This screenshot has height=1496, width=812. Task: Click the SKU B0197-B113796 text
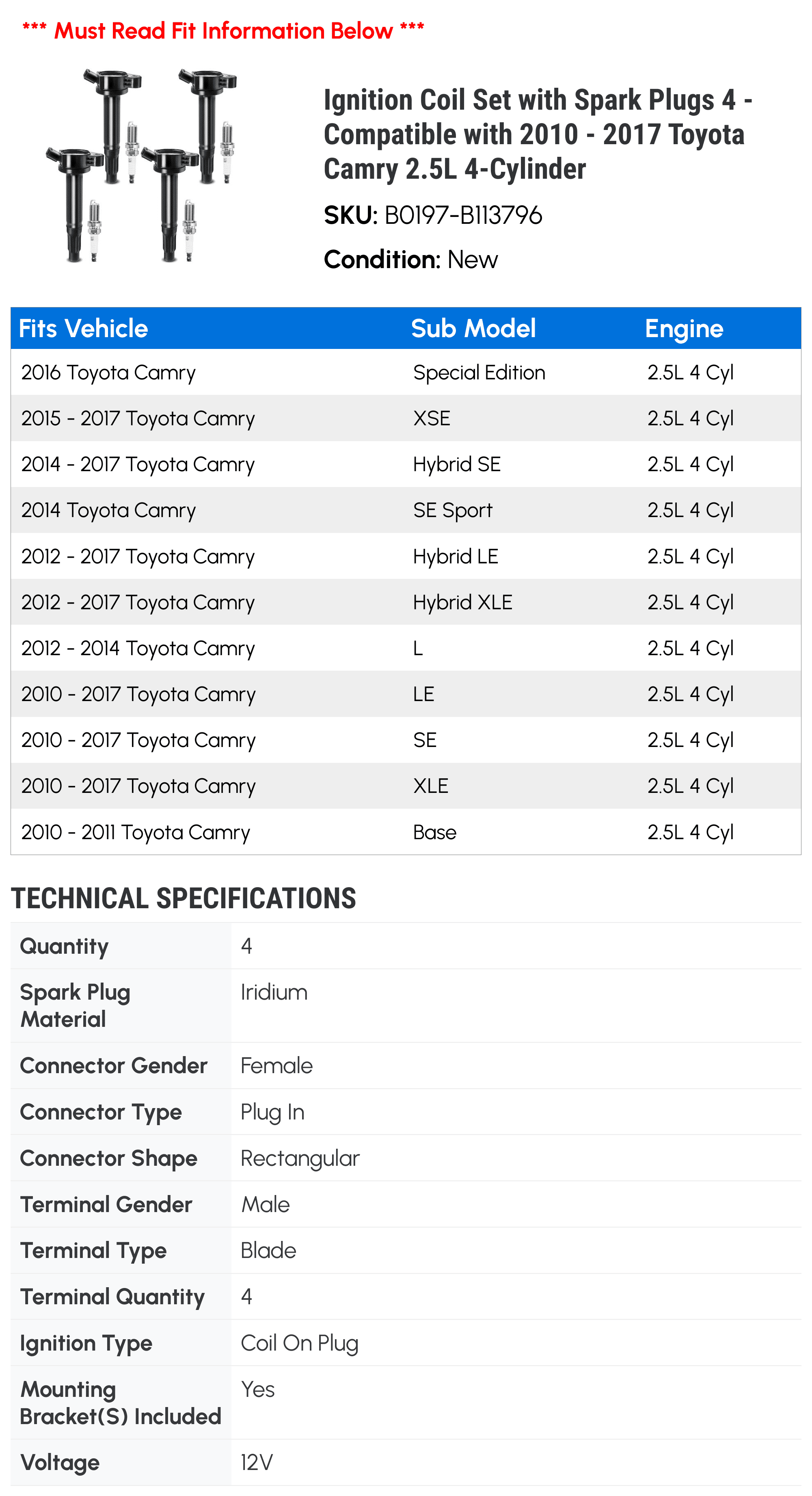pos(433,215)
